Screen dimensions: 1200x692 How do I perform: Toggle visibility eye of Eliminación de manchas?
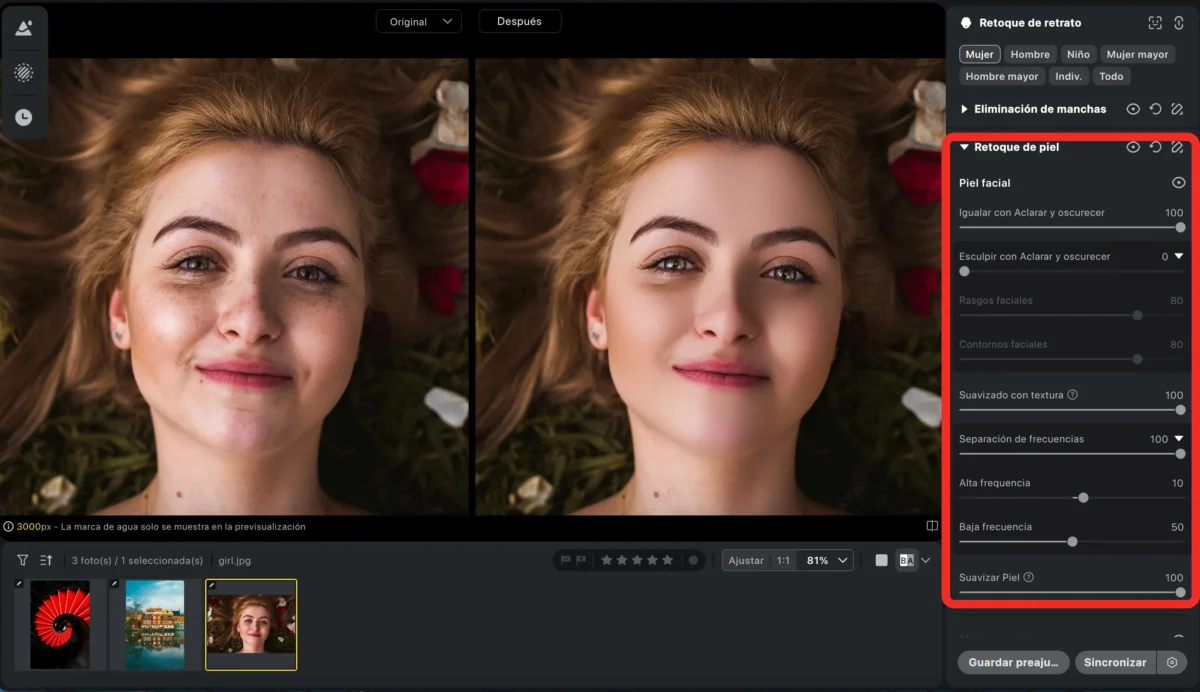point(1133,109)
